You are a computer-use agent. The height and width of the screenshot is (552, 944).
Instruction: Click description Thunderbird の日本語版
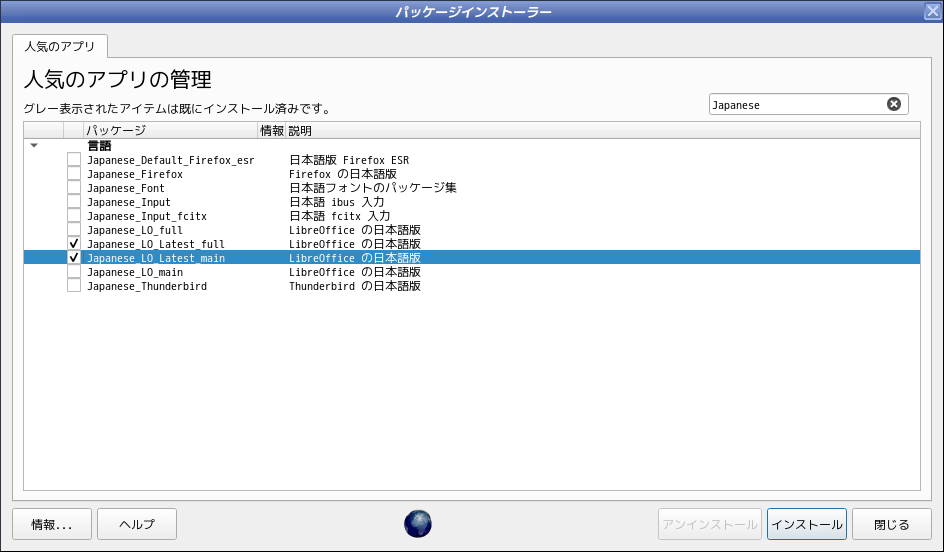(x=355, y=286)
